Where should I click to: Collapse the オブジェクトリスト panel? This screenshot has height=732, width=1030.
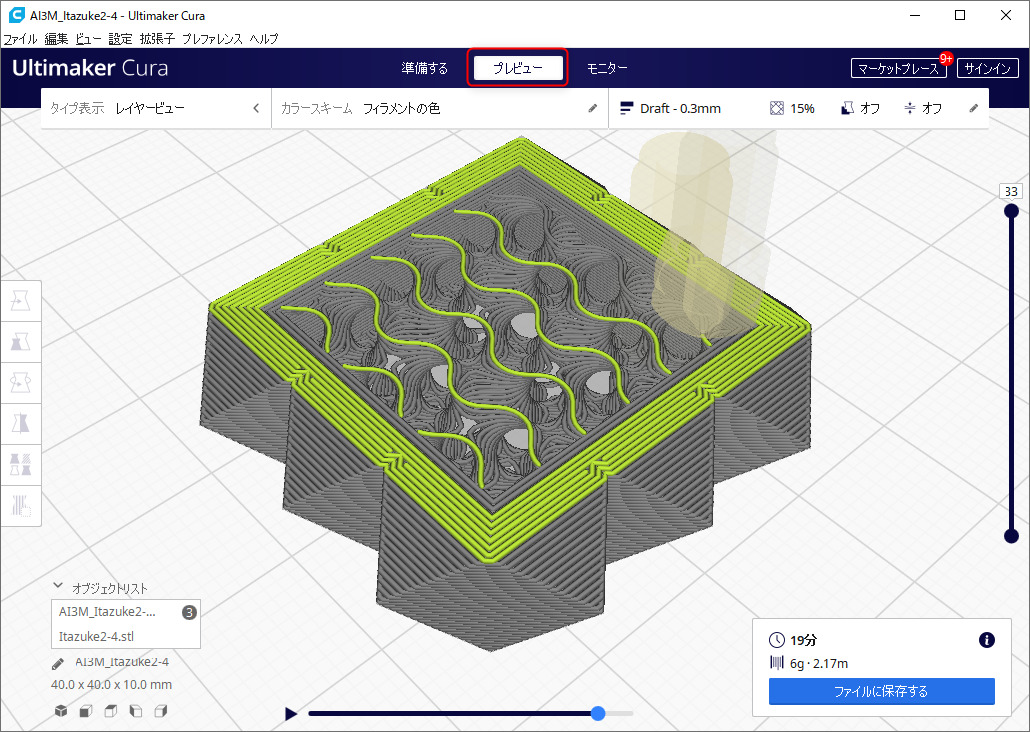58,588
